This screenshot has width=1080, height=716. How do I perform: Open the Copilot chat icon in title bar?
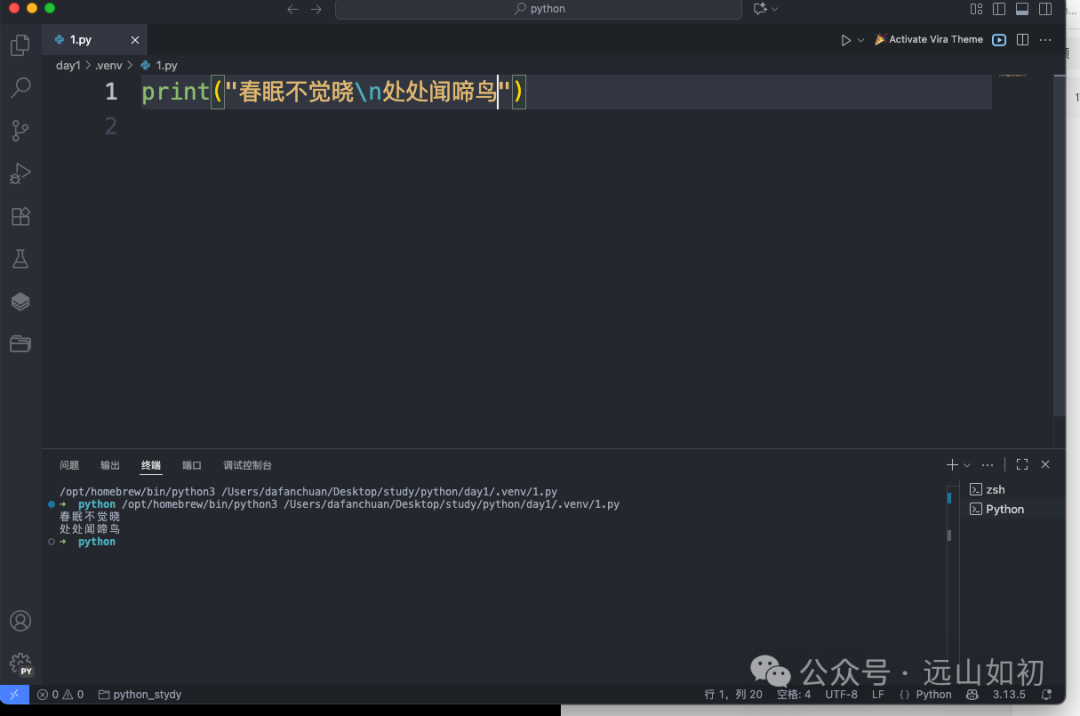click(x=760, y=9)
